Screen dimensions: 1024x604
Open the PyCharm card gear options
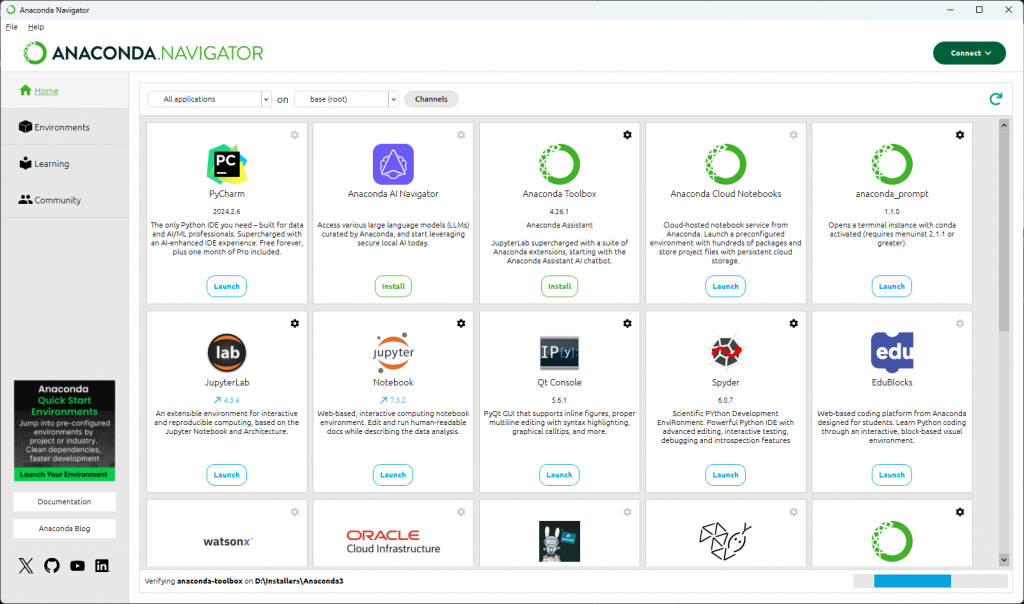pos(295,135)
